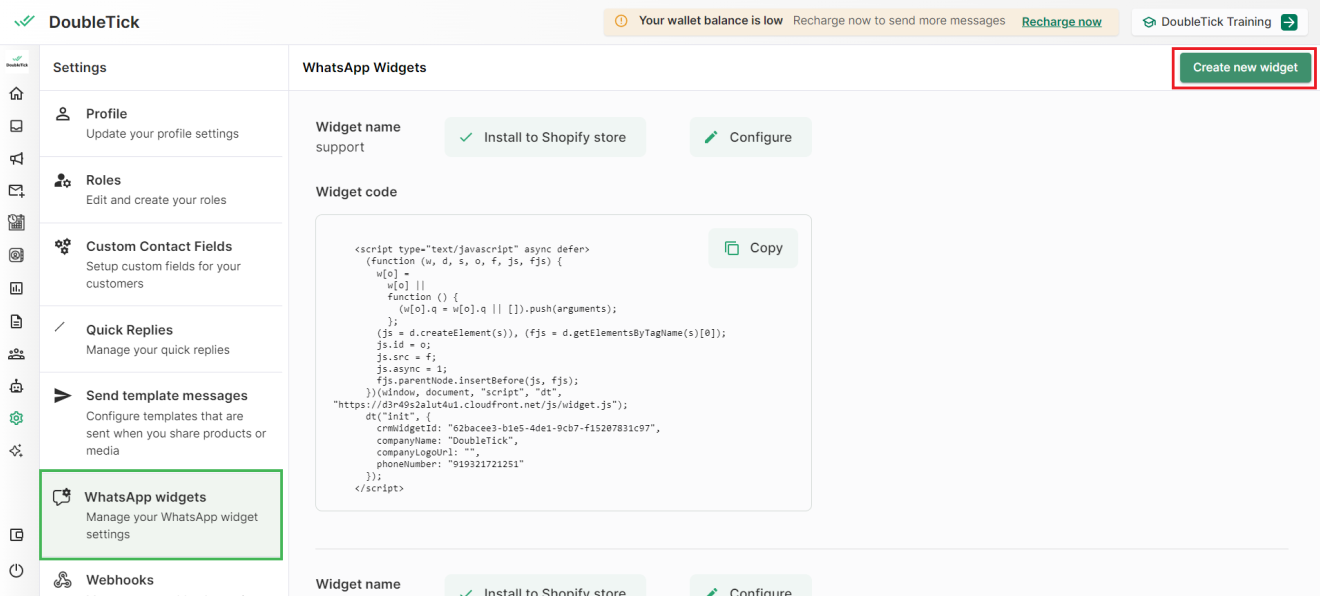The width and height of the screenshot is (1320, 596).
Task: Click the small DoubleTick logo in left rail
Action: (16, 62)
